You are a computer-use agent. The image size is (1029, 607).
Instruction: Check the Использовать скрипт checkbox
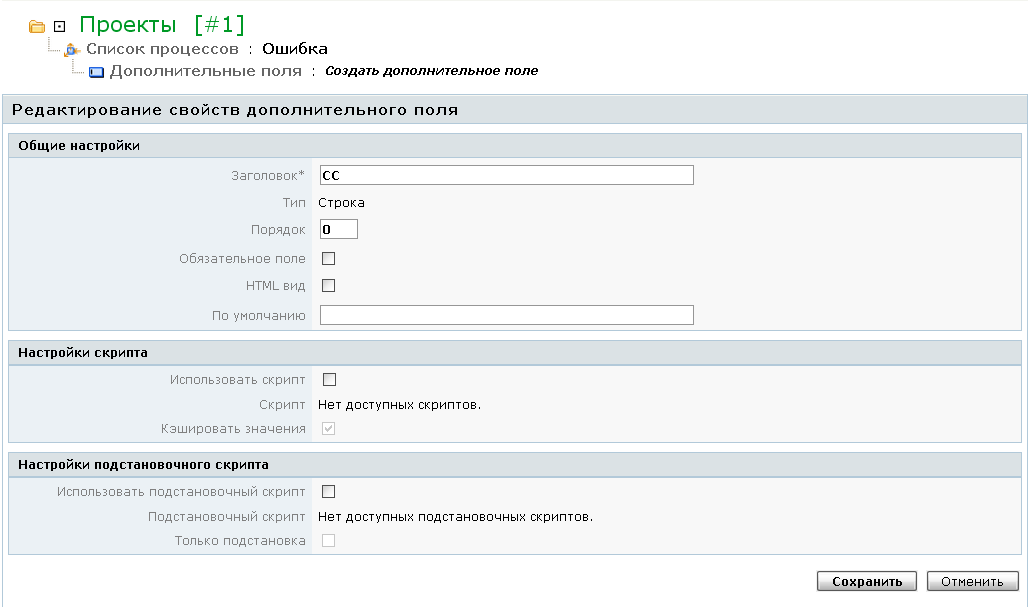[x=329, y=380]
